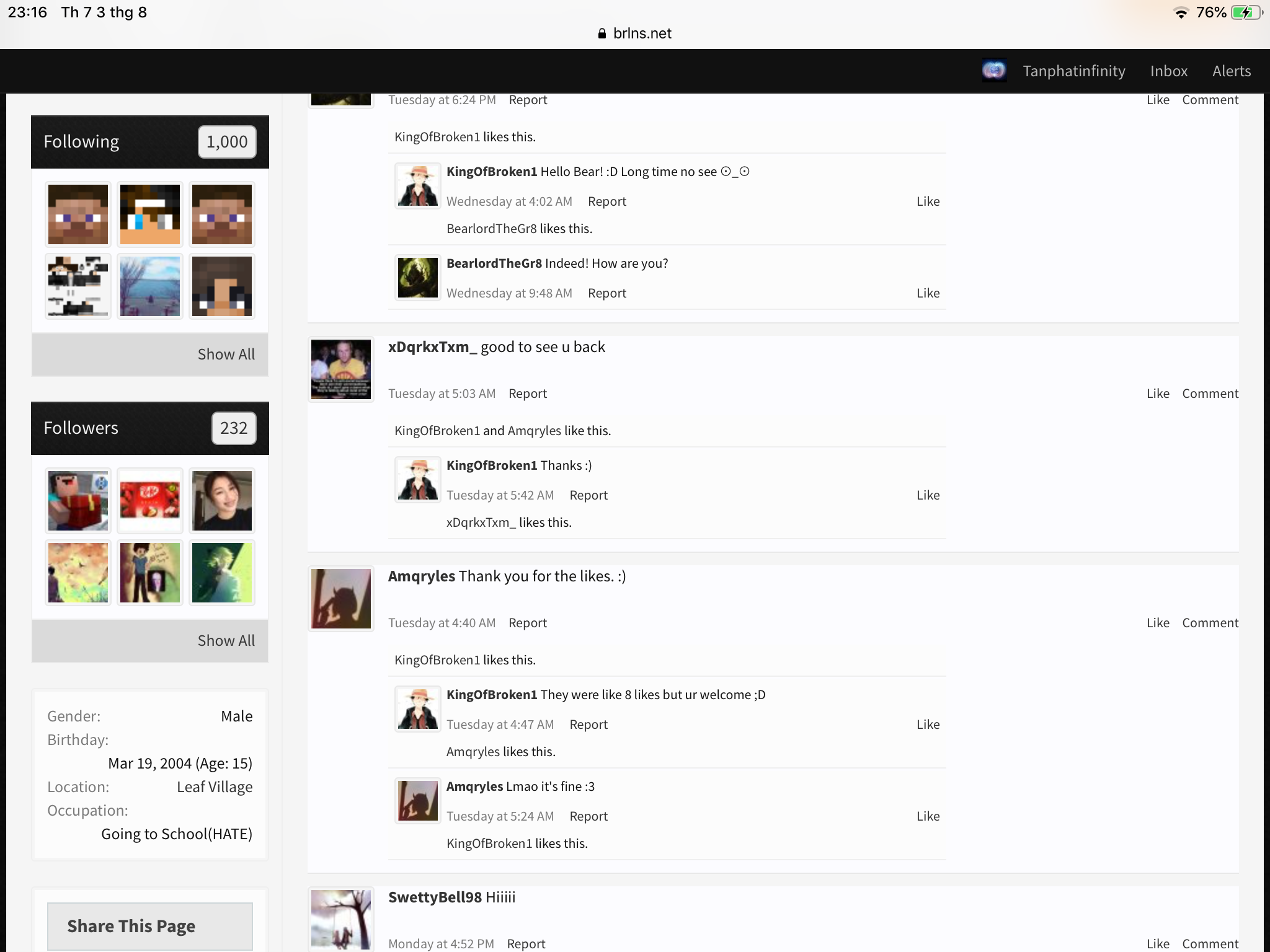Select KitKat follower thumbnail
The width and height of the screenshot is (1270, 952).
(x=150, y=501)
